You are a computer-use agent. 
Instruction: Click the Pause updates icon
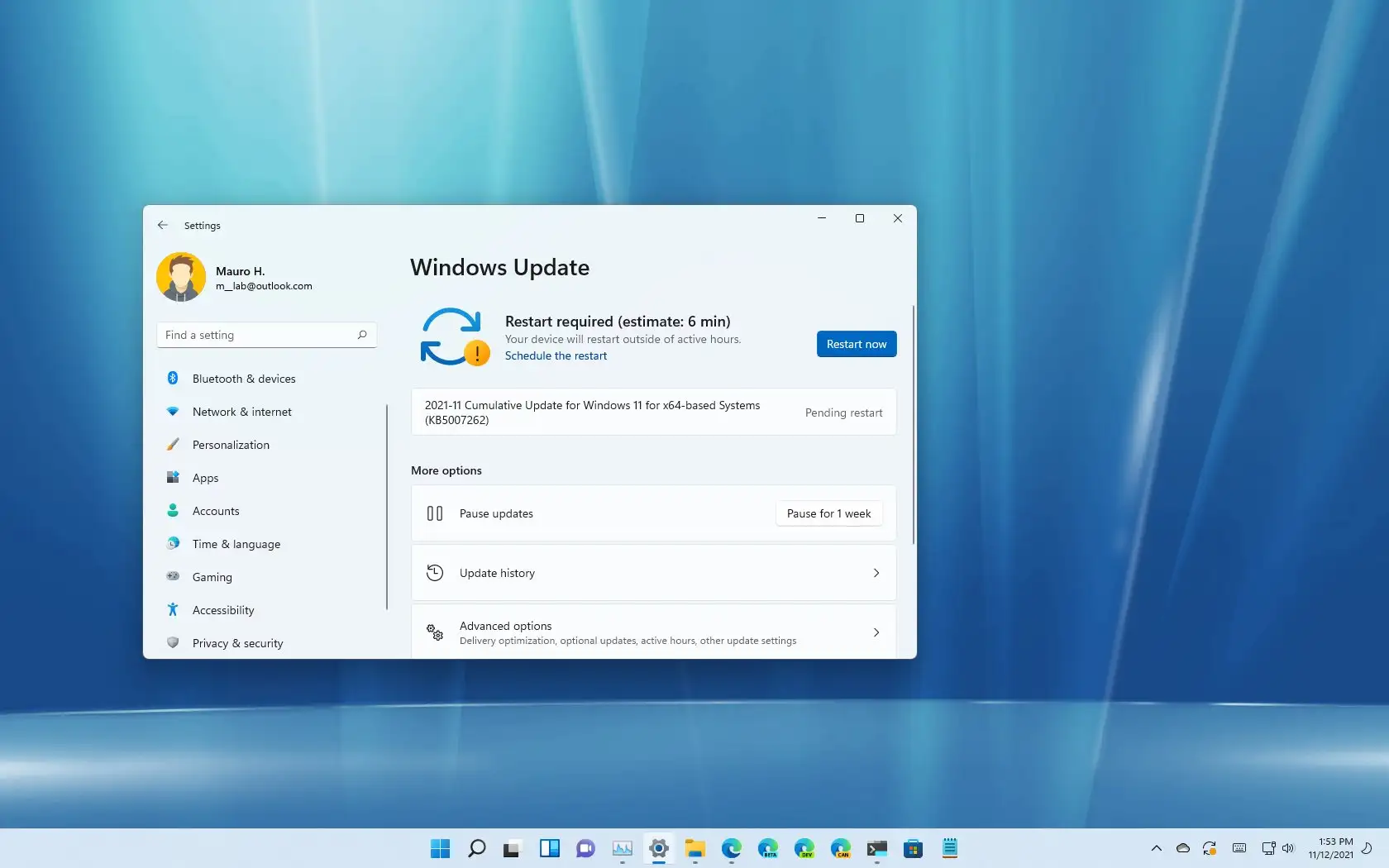pyautogui.click(x=434, y=513)
